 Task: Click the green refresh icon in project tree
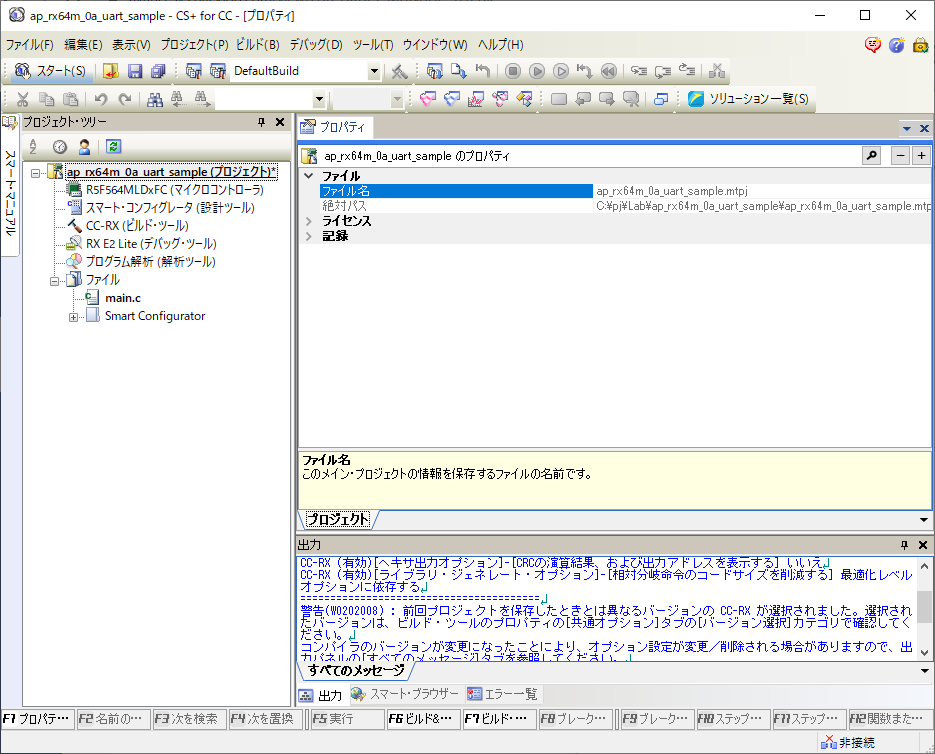(113, 146)
